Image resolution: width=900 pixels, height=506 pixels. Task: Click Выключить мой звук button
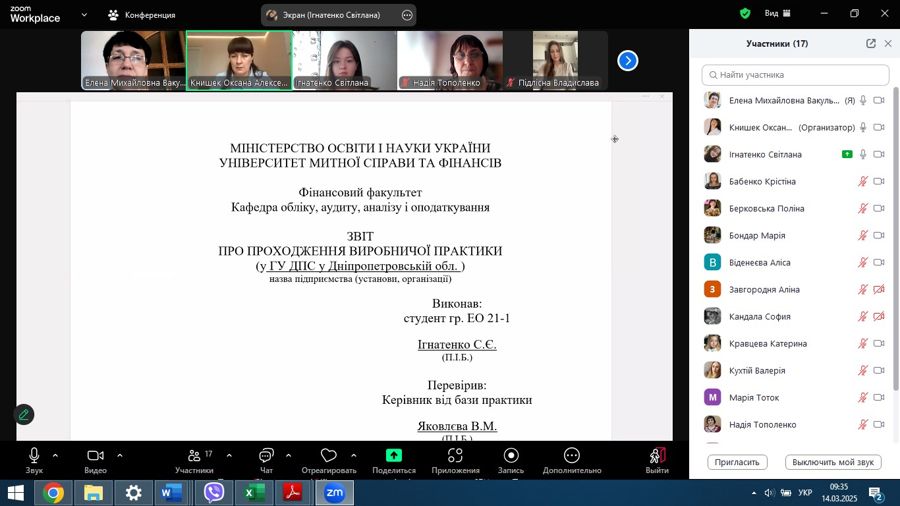(833, 462)
